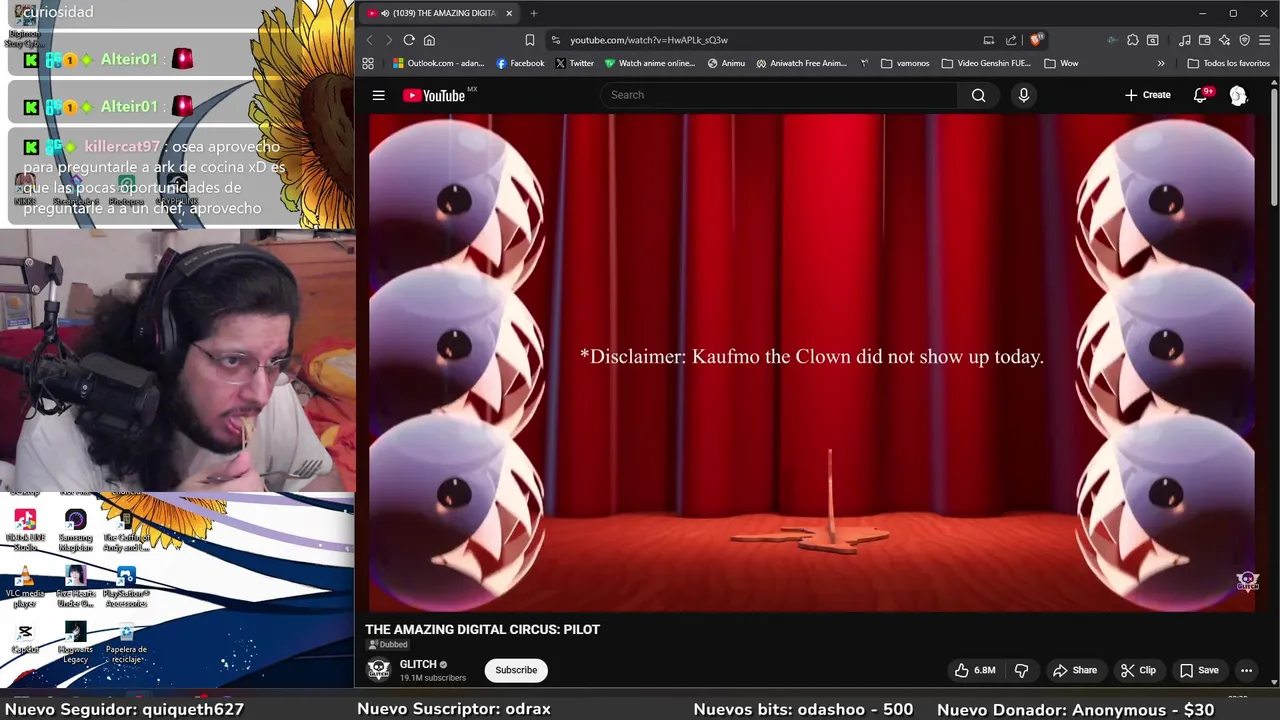Expand the Wow bookmarks folder
1280x720 pixels.
[x=1061, y=63]
